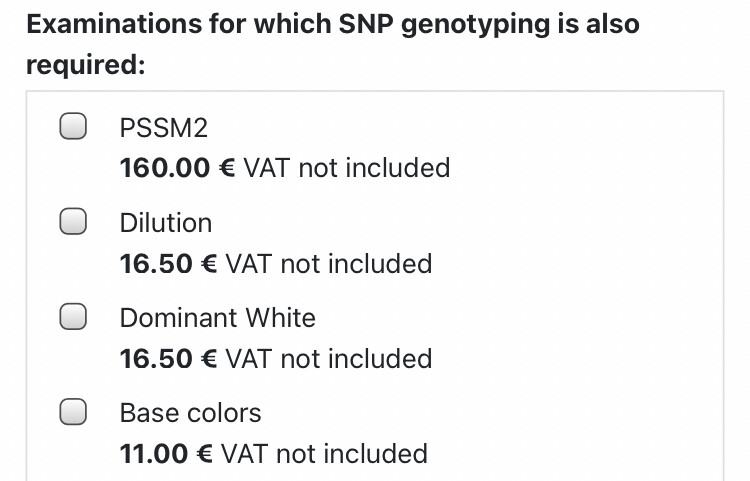Click 'VAT not included' beside the PSSM2 price
Viewport: 750px width, 481px height.
point(347,168)
